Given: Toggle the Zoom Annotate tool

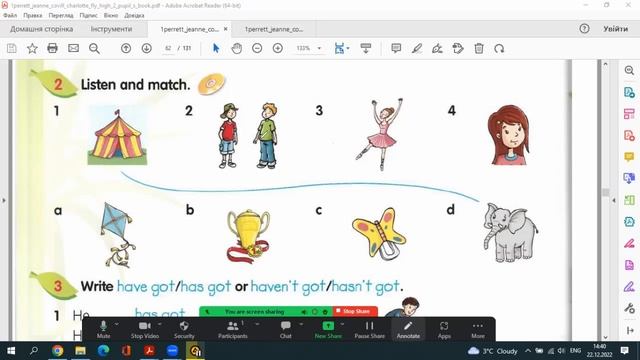Looking at the screenshot, I should [408, 329].
